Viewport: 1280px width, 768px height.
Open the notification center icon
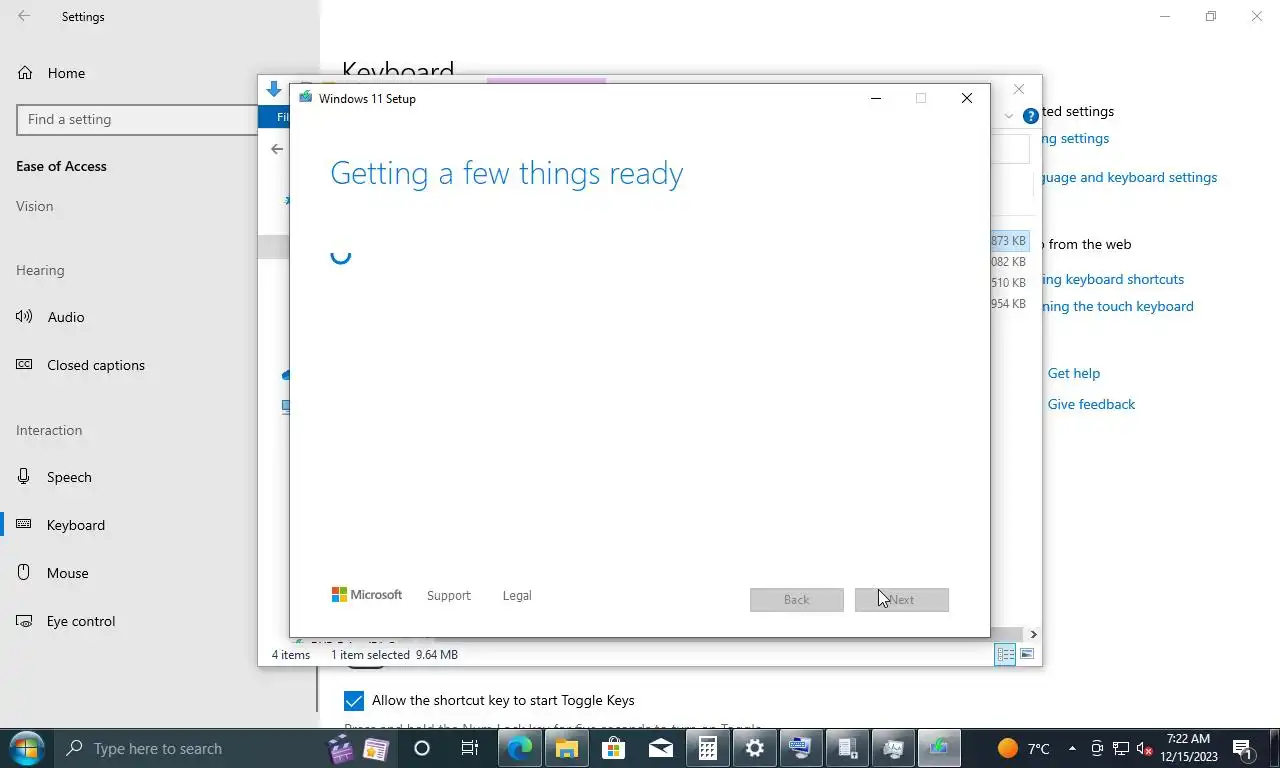[1243, 749]
